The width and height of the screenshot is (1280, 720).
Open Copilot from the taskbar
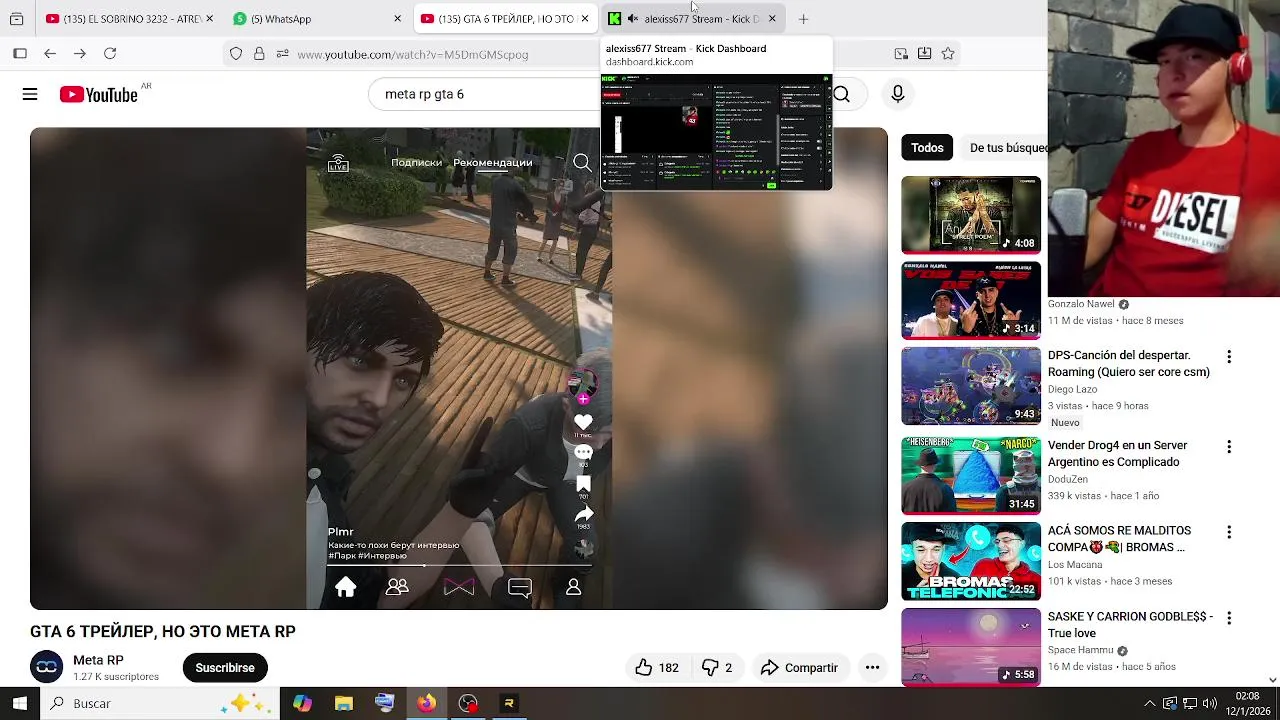(x=302, y=703)
